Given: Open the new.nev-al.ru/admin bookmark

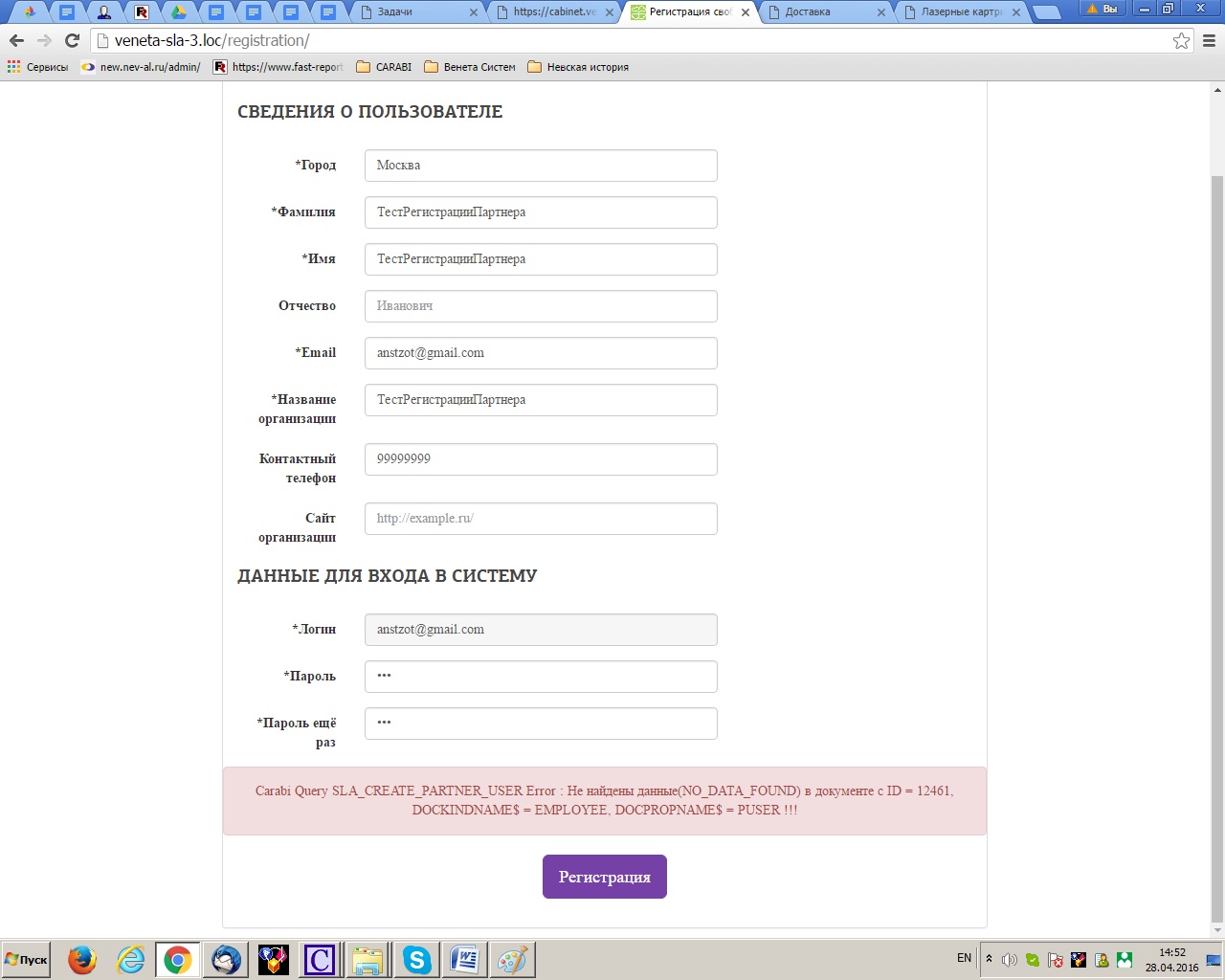Looking at the screenshot, I should (x=142, y=67).
